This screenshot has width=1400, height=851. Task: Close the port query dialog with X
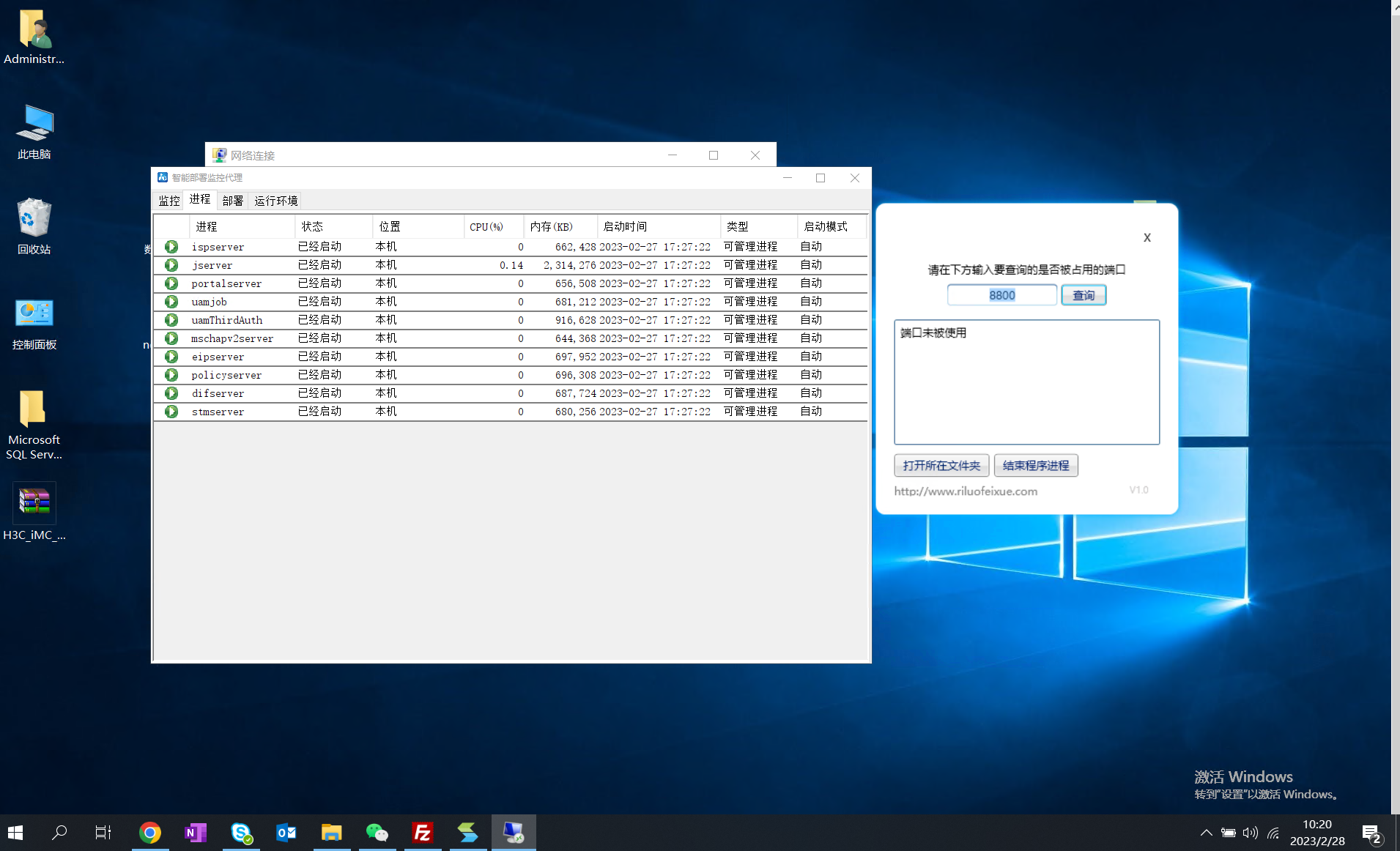tap(1147, 238)
